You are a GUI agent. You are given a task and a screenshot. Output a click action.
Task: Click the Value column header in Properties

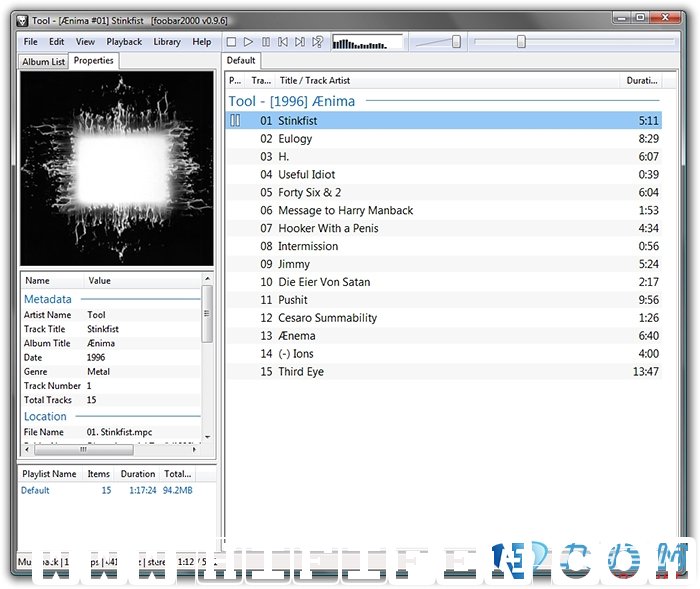142,280
